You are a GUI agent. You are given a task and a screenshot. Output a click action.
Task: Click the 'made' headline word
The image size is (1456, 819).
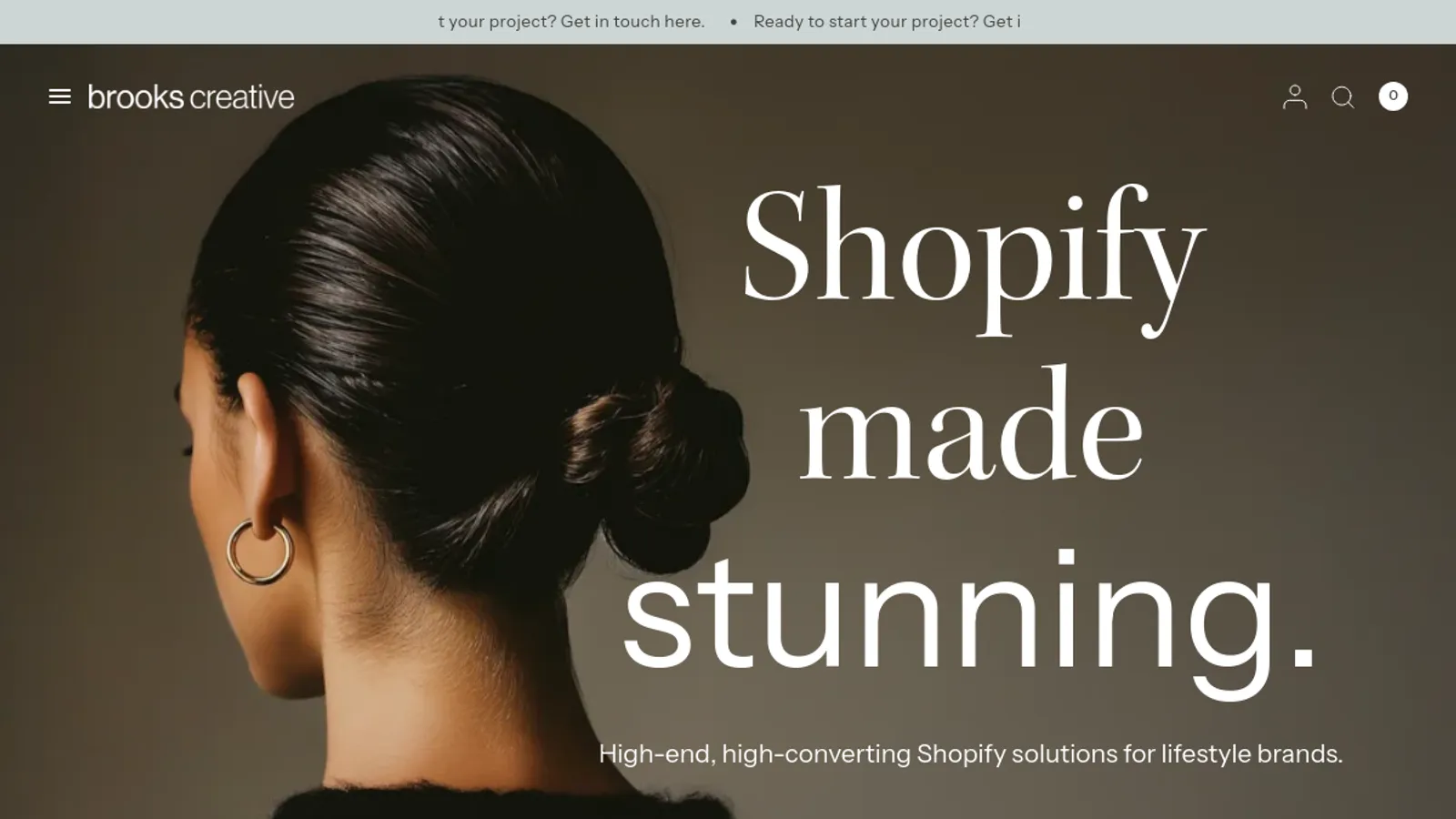click(971, 424)
